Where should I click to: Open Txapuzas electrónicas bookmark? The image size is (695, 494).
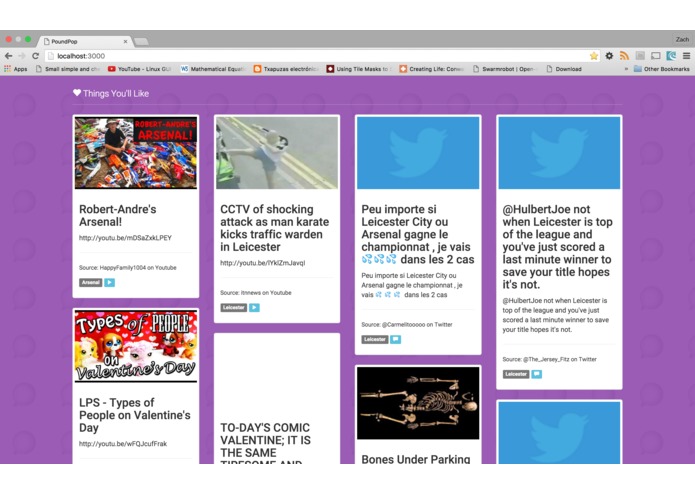point(286,69)
